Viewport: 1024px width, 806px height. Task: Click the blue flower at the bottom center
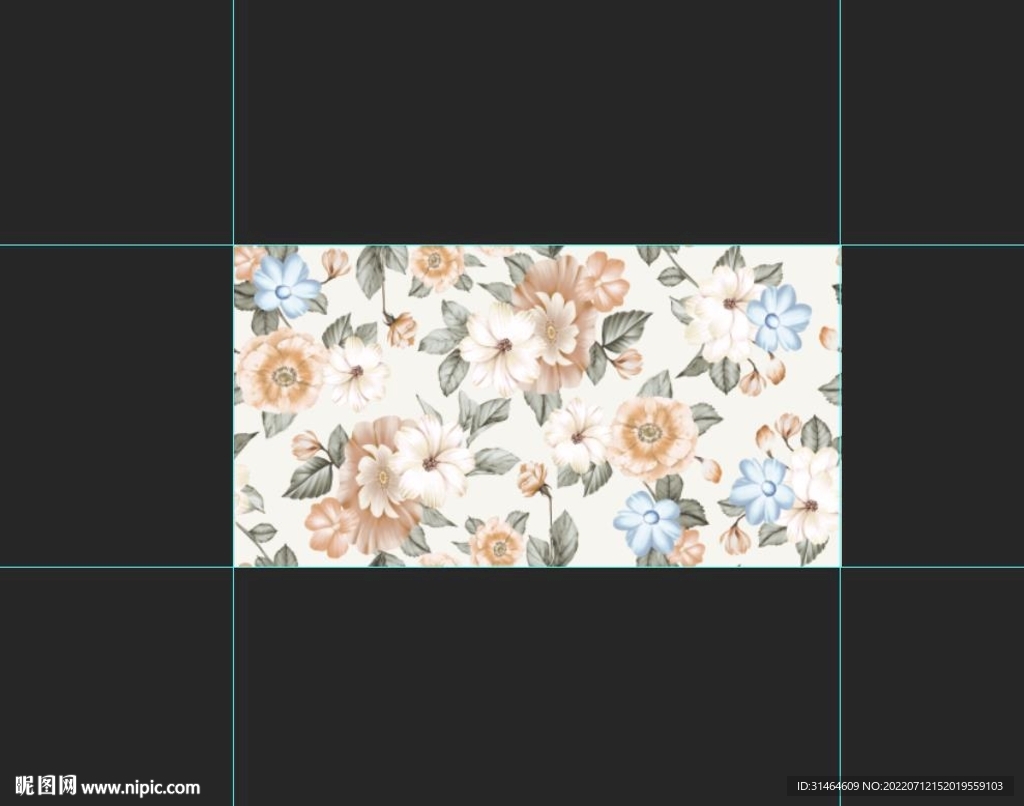point(648,520)
